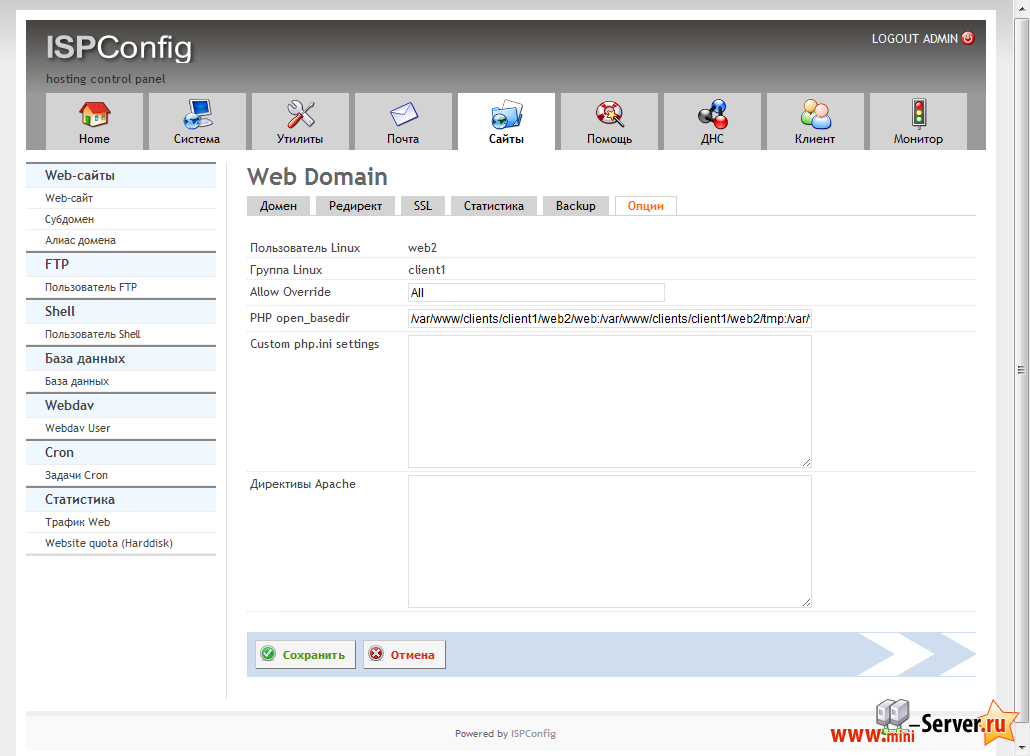Cancel changes with the Отмена button

[x=405, y=655]
